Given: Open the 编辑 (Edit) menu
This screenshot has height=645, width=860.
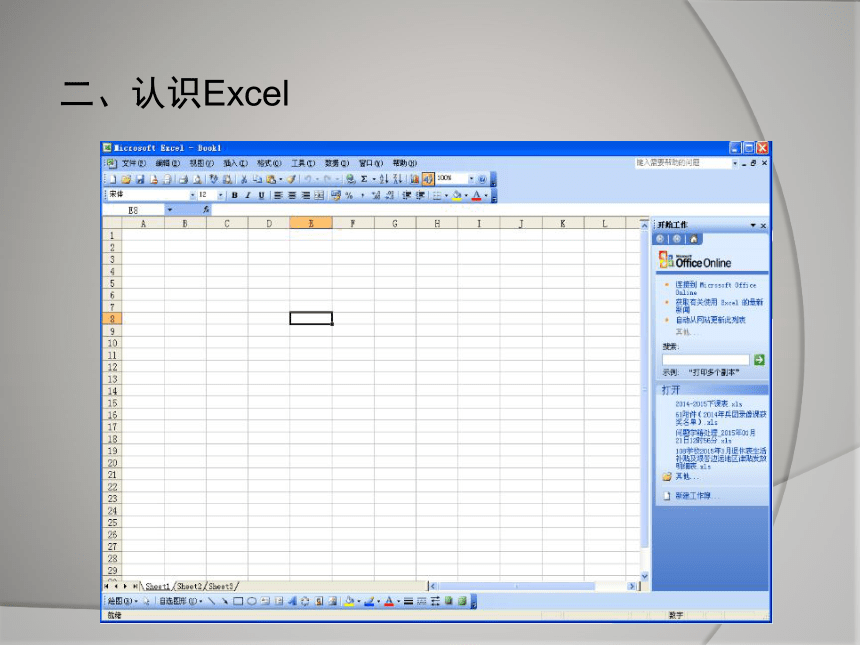Looking at the screenshot, I should tap(167, 163).
